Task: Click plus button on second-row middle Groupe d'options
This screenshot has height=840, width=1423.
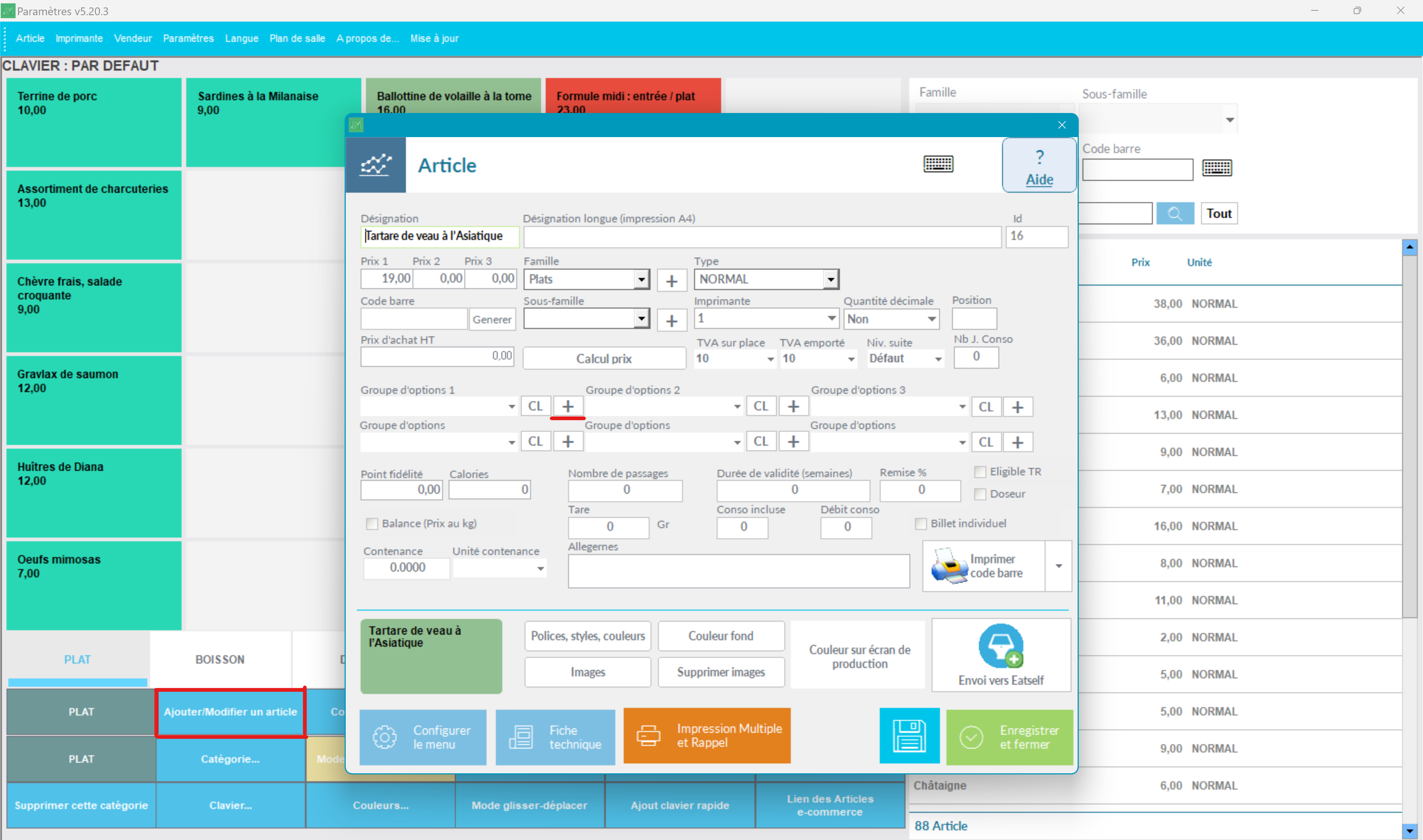Action: tap(793, 441)
